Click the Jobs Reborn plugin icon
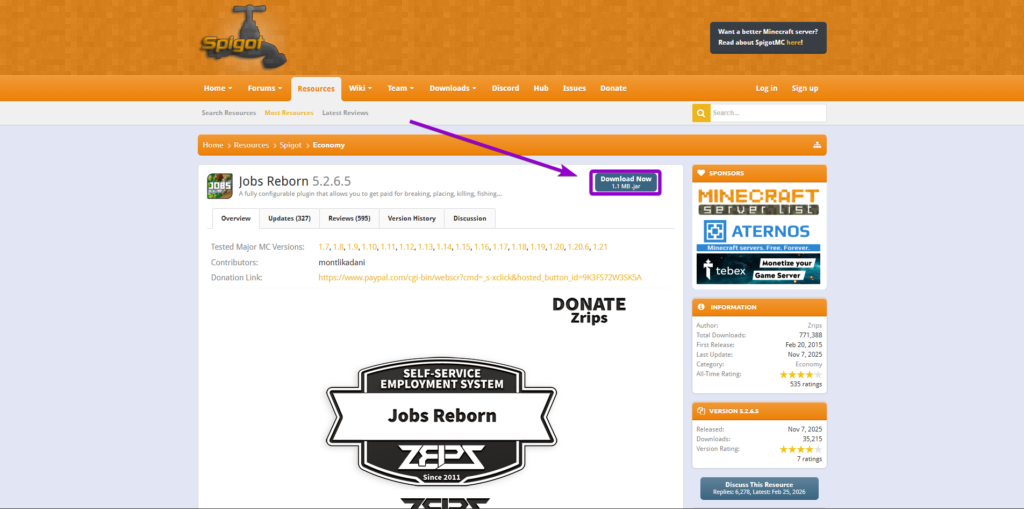This screenshot has width=1024, height=509. [219, 186]
